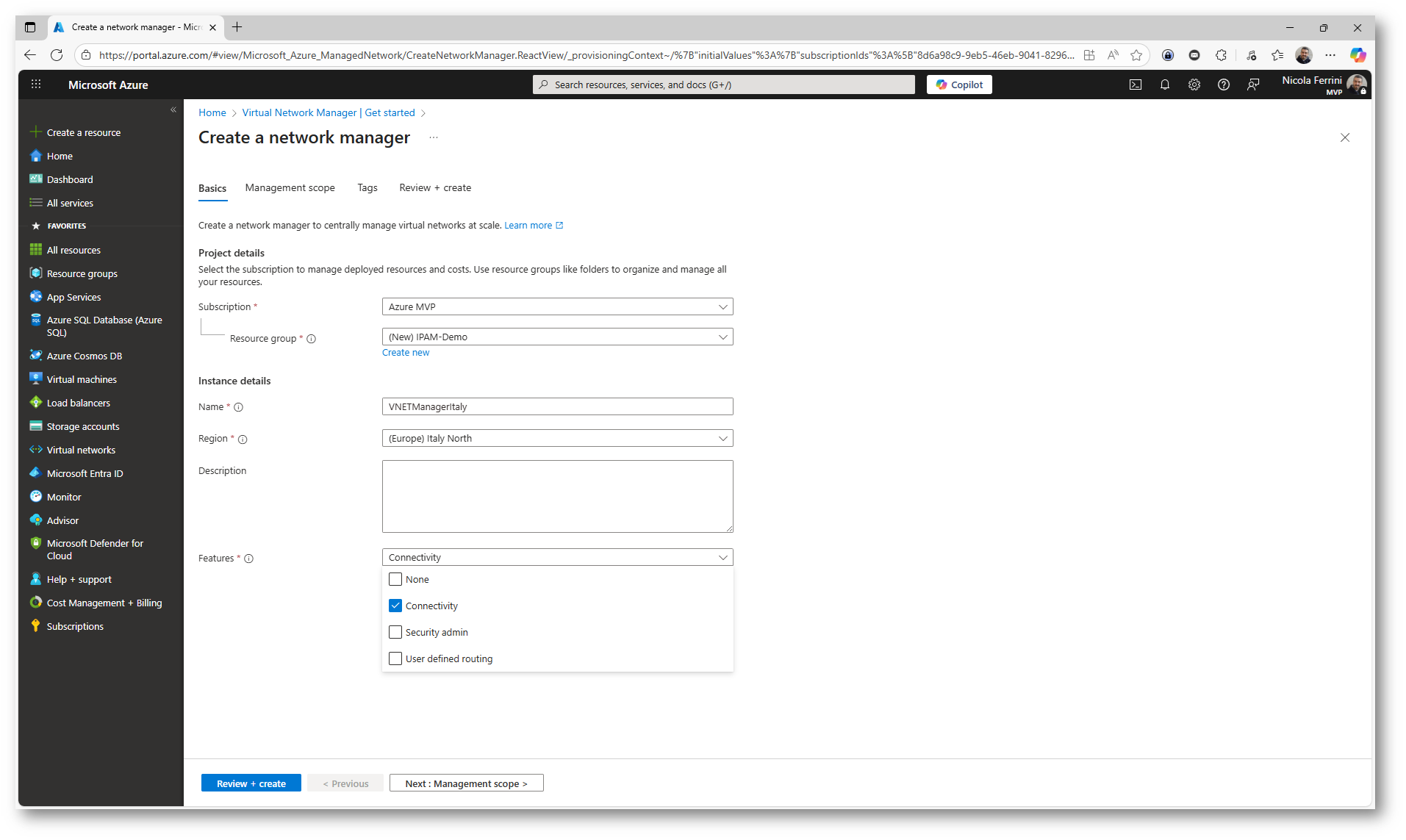The width and height of the screenshot is (1406, 840).
Task: Open Microsoft Entra ID from sidebar
Action: [84, 473]
